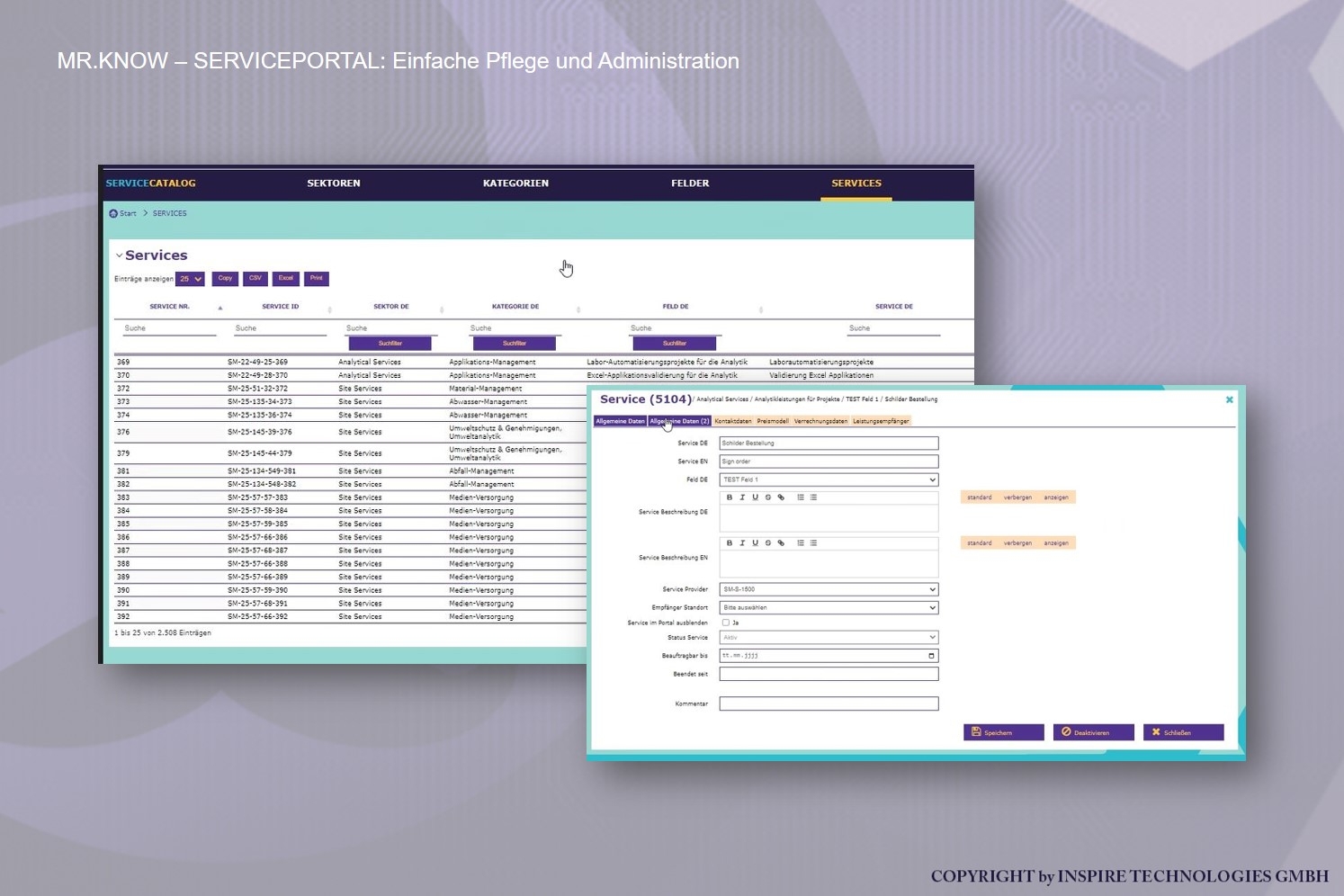Open the KATEGORIEN menu
This screenshot has height=896, width=1344.
point(515,184)
